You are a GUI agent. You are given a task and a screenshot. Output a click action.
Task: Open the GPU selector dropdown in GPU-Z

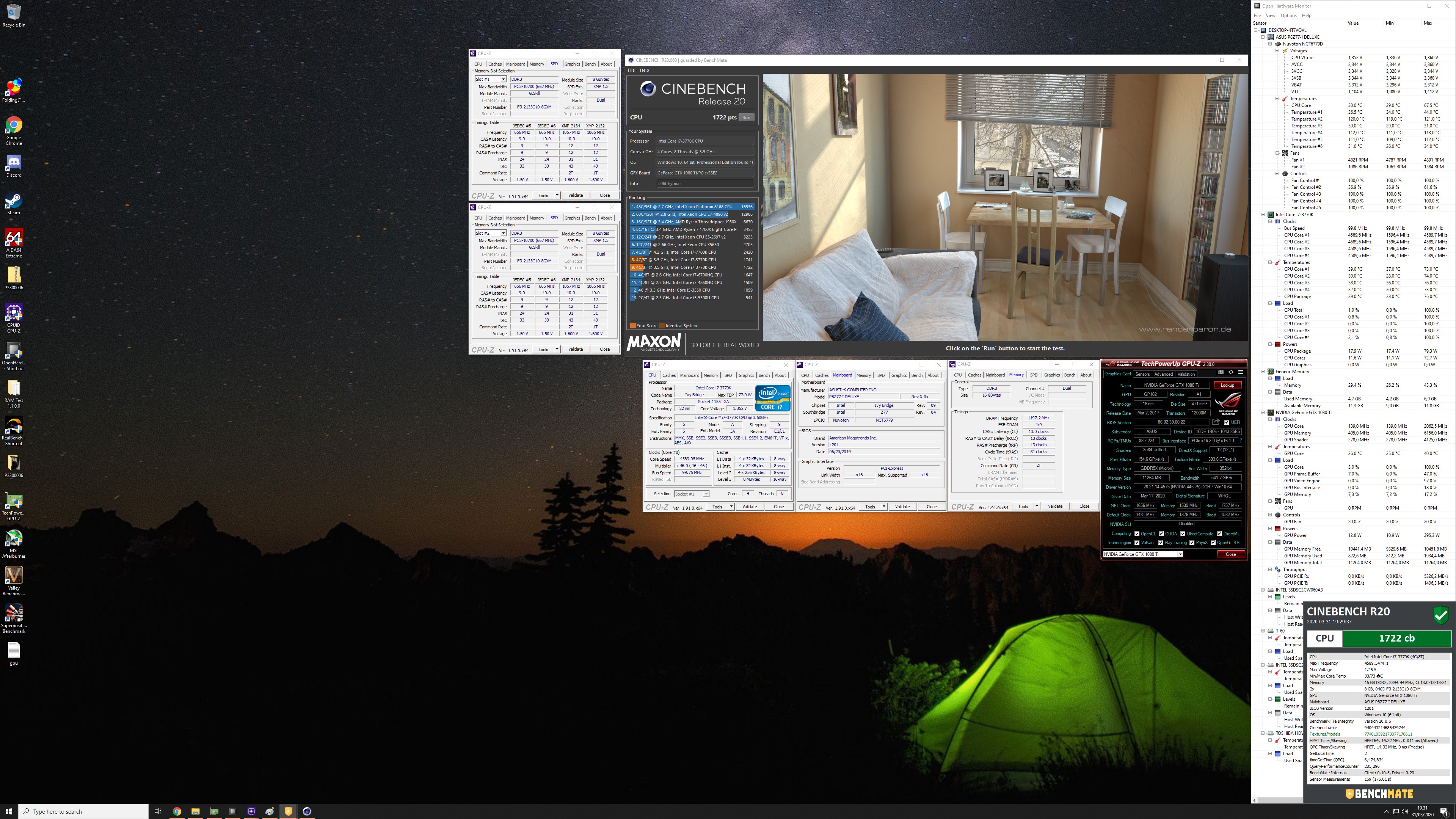click(1143, 554)
